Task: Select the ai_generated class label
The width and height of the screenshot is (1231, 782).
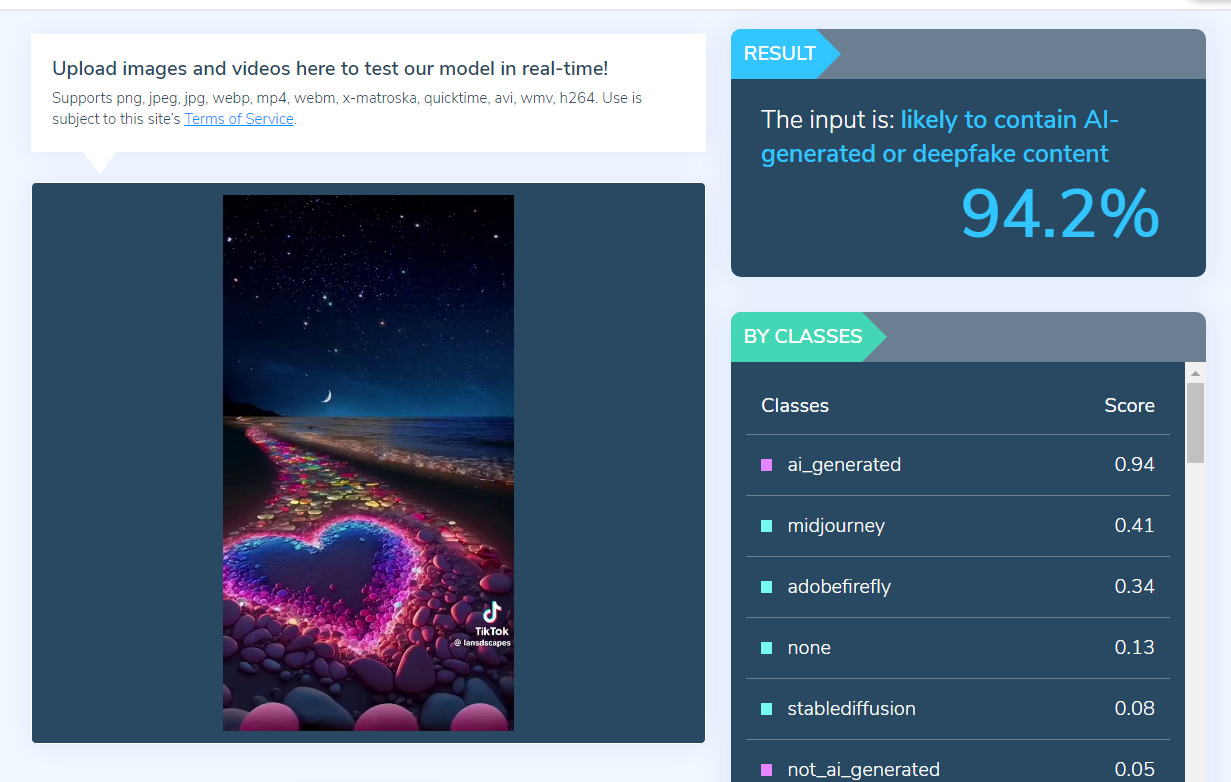Action: pyautogui.click(x=844, y=465)
